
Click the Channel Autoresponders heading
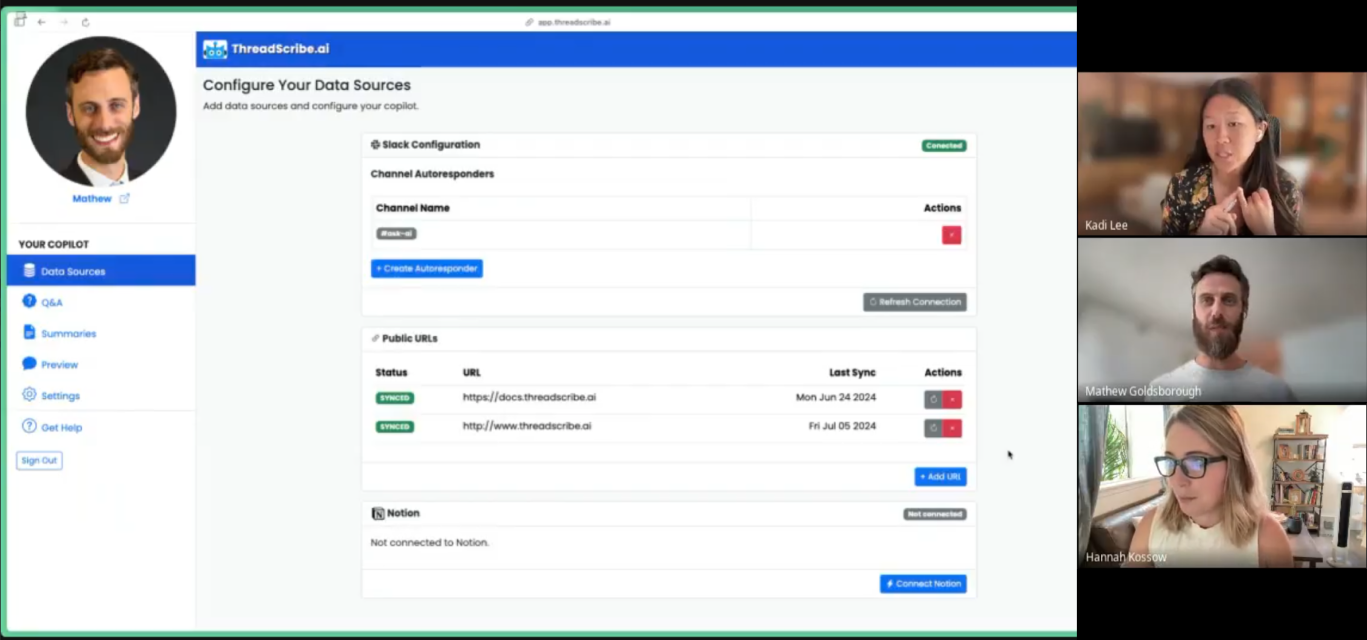point(432,174)
